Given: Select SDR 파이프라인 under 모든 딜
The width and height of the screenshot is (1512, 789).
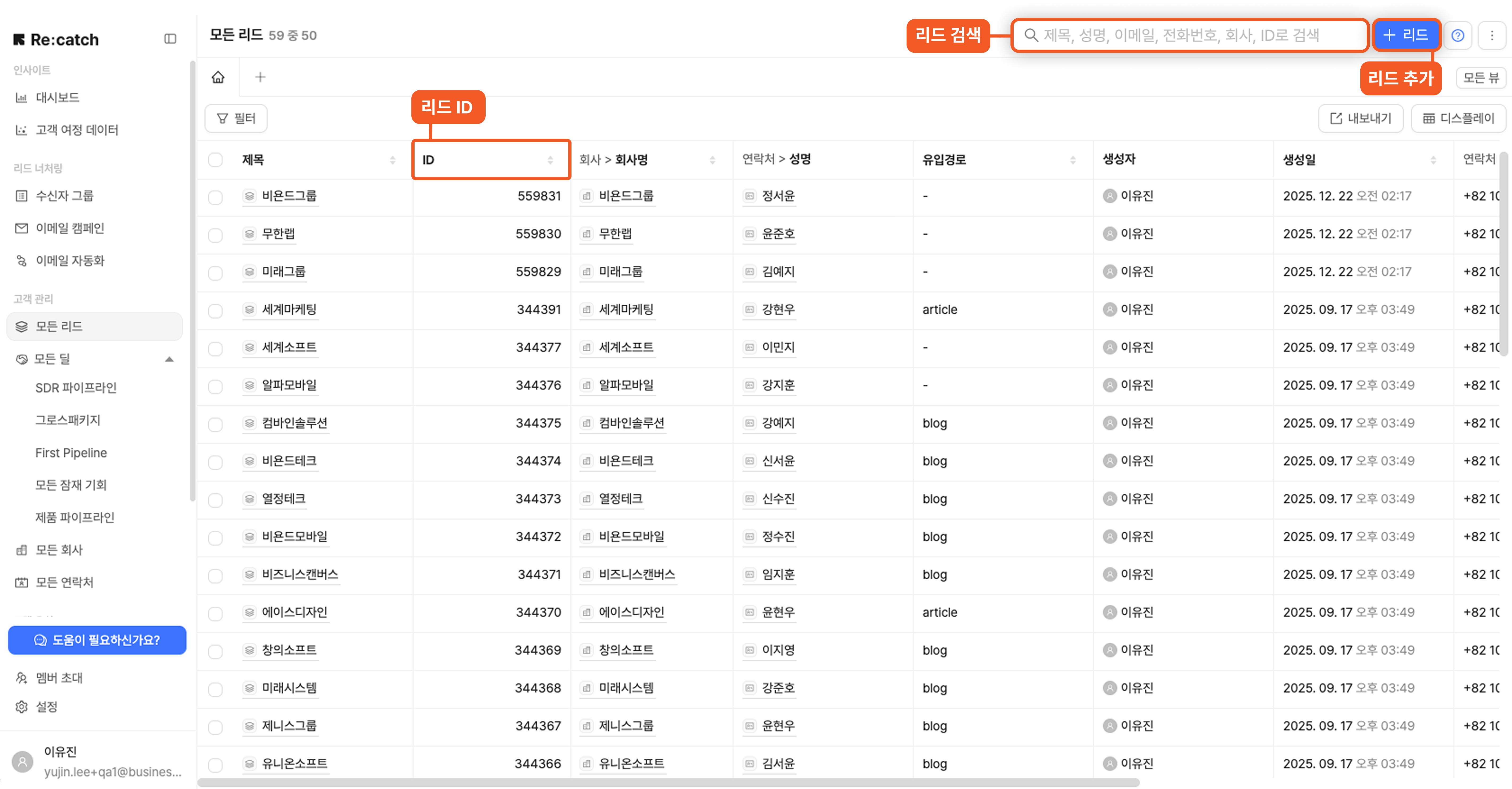Looking at the screenshot, I should pos(76,388).
